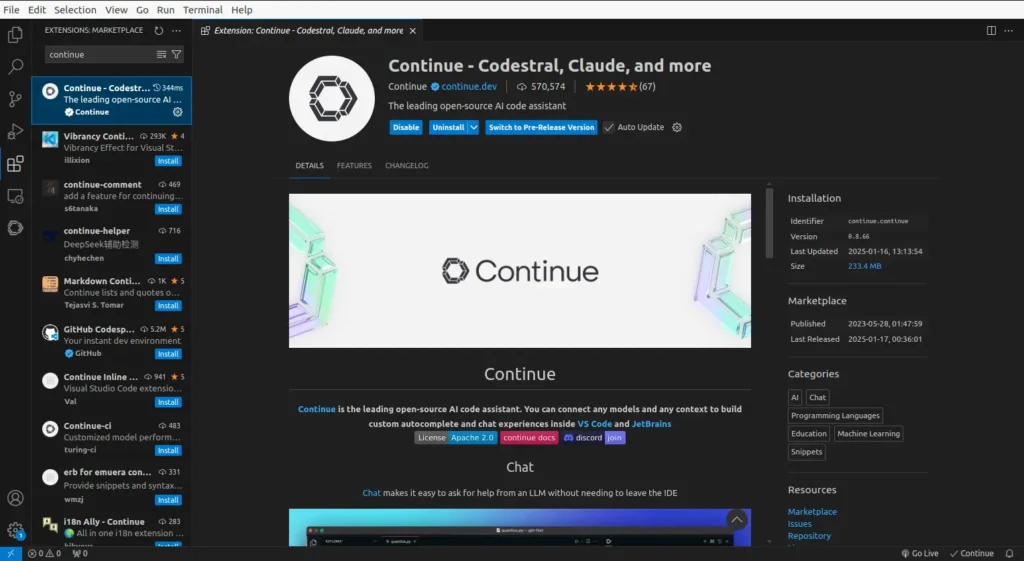Open the remote window status bar icon
Viewport: 1024px width, 561px height.
click(x=10, y=554)
